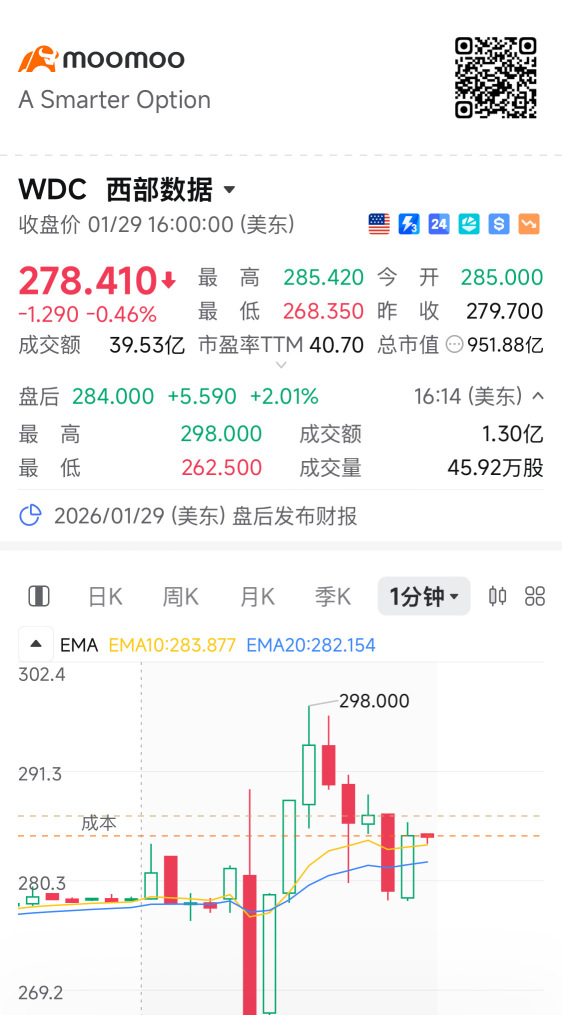Switch to 季K chart tab
562x1015 pixels.
pyautogui.click(x=333, y=596)
